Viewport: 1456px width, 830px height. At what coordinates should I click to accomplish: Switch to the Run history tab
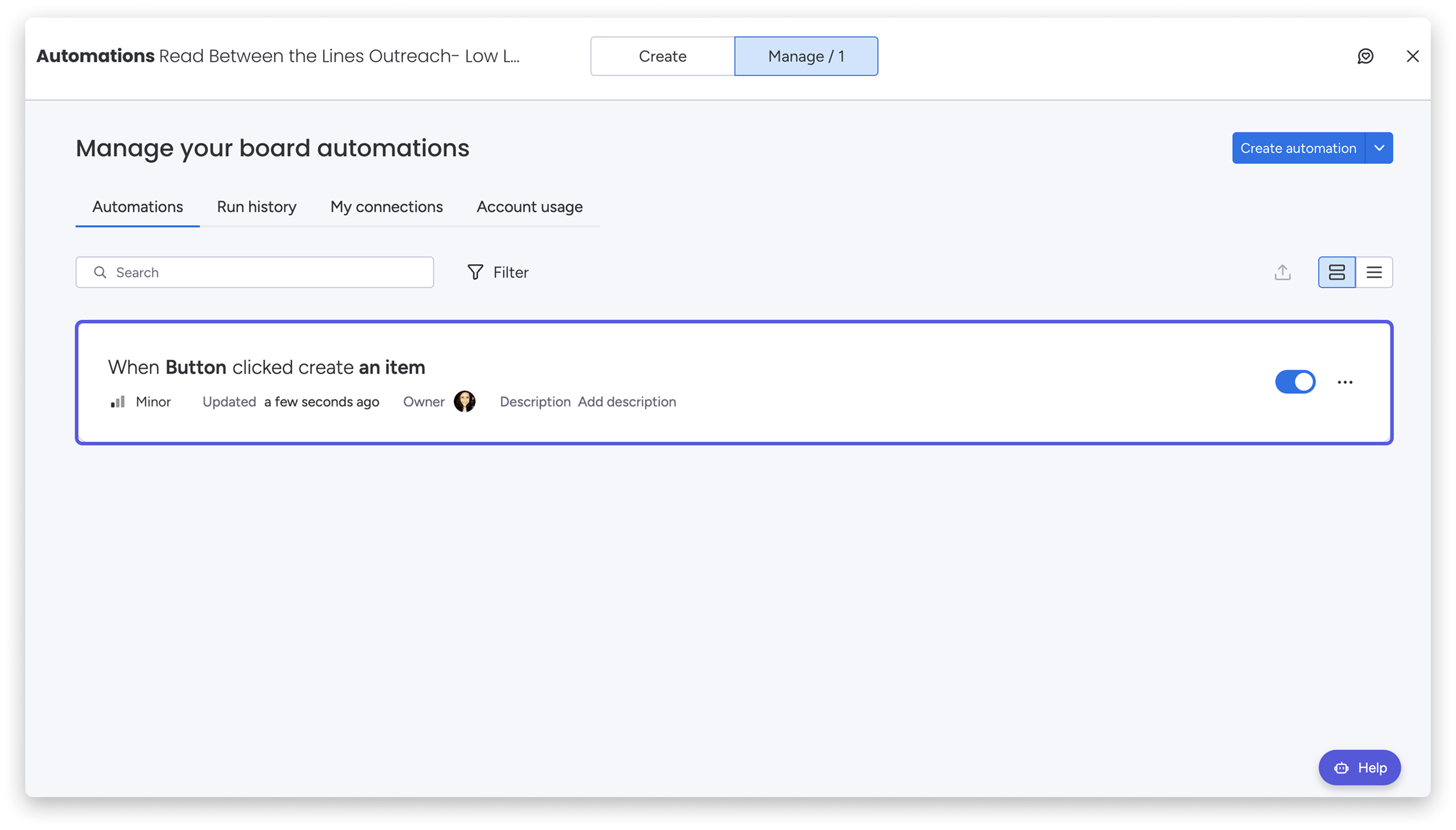tap(256, 206)
